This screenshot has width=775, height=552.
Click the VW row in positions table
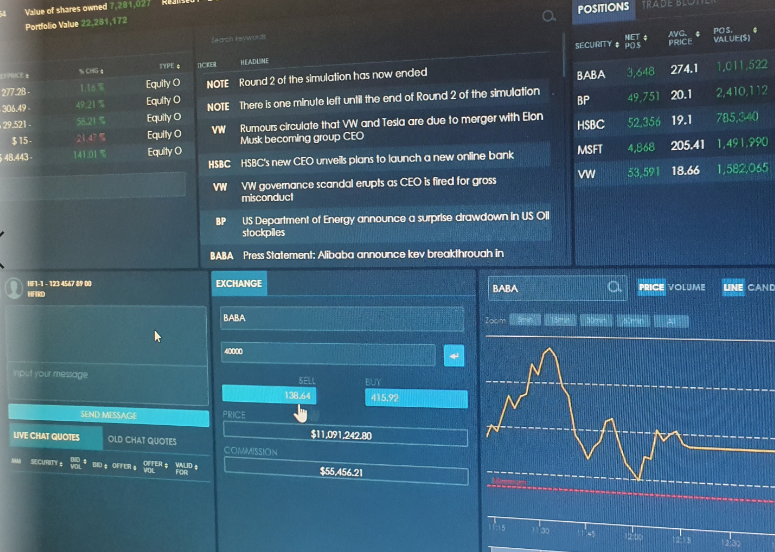[x=673, y=172]
